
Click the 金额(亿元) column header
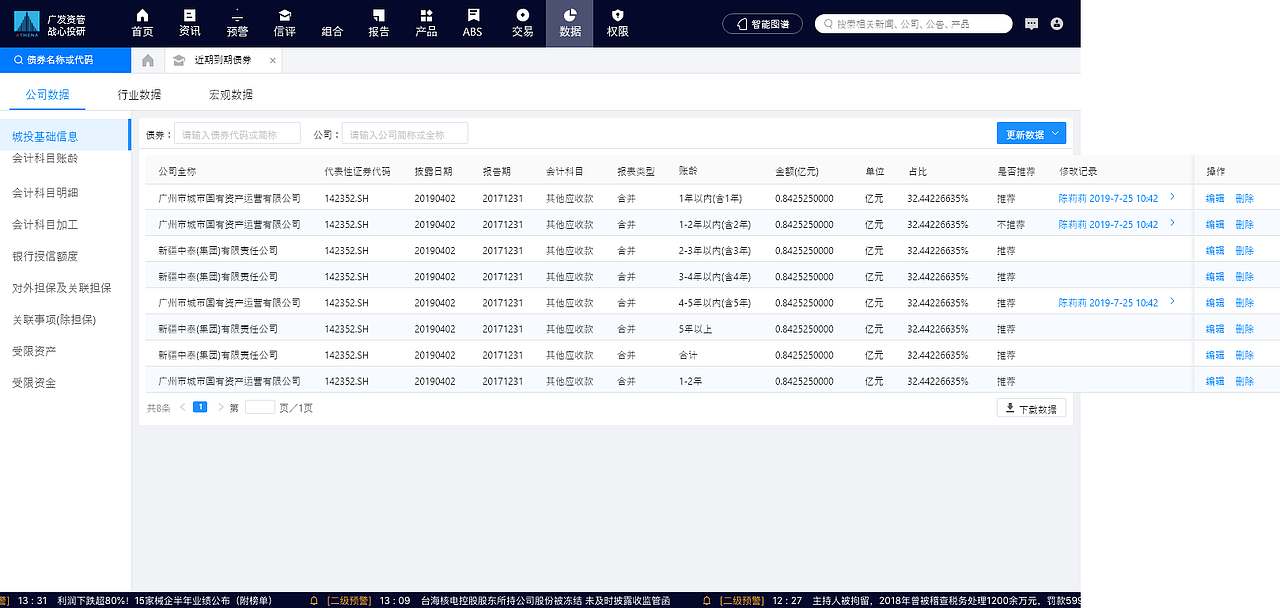(797, 171)
